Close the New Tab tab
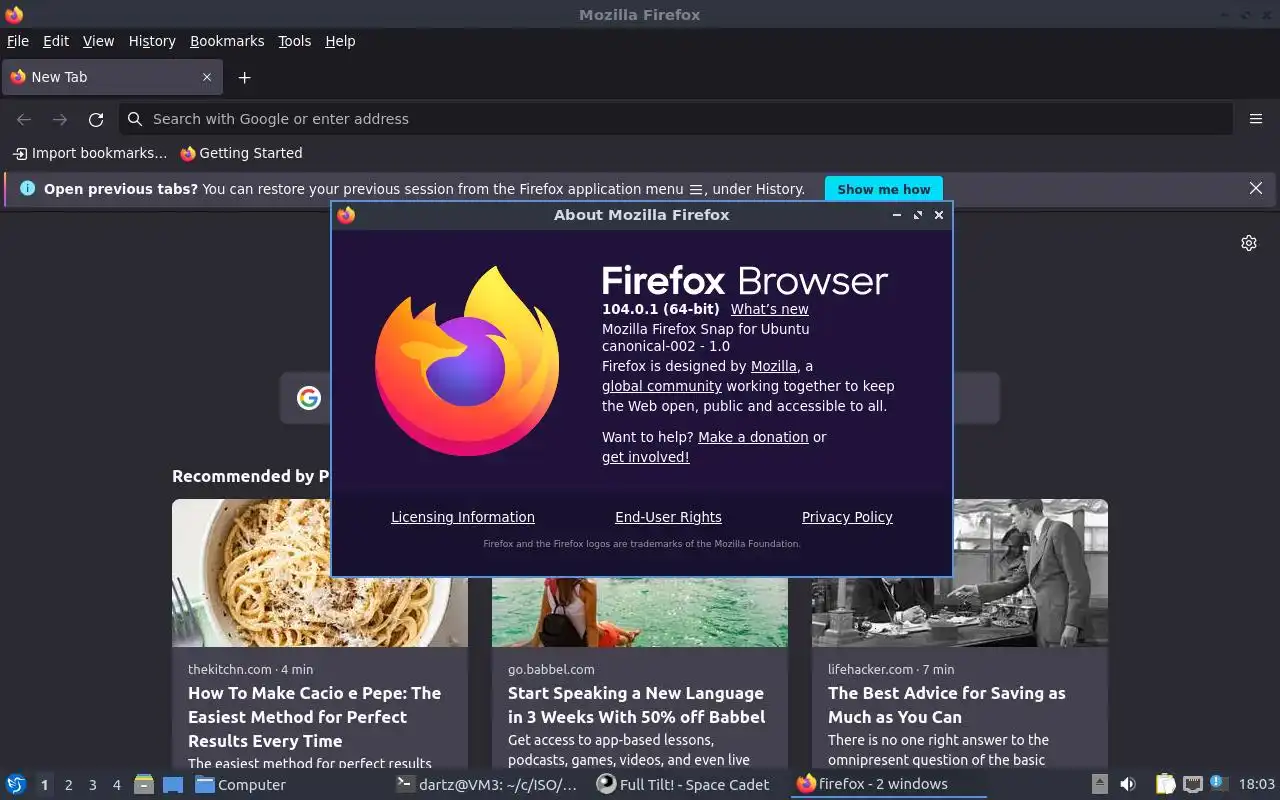Viewport: 1280px width, 800px height. coord(207,77)
